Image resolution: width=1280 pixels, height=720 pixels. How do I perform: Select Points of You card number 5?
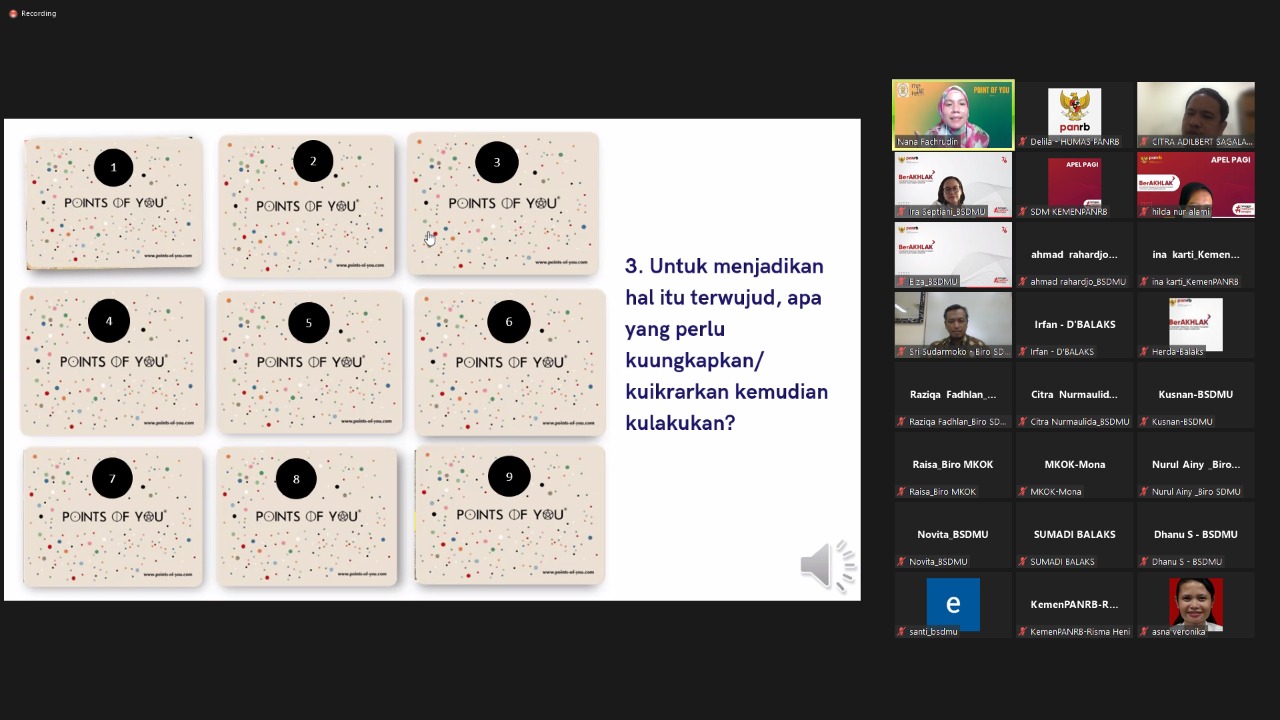click(x=310, y=362)
